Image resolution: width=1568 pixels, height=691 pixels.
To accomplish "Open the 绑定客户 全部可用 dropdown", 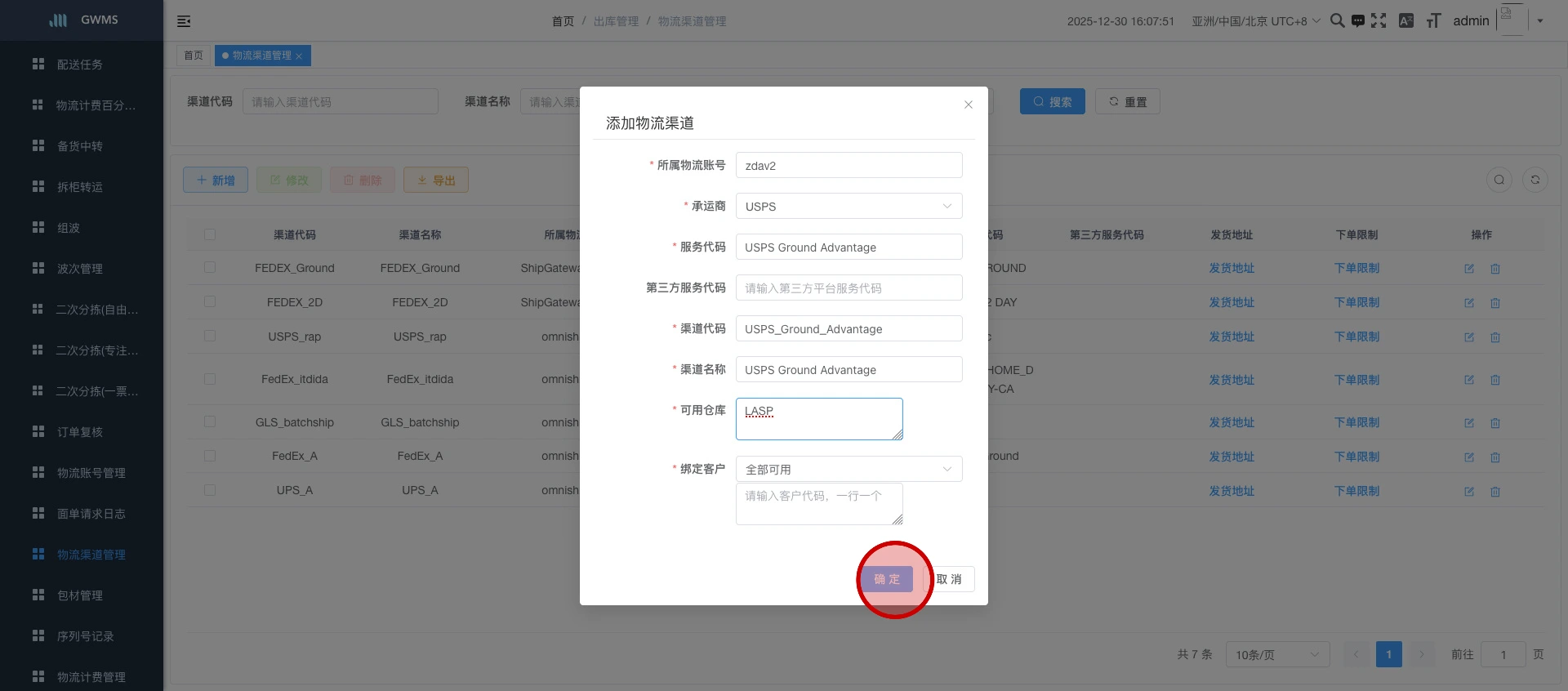I will pyautogui.click(x=849, y=469).
